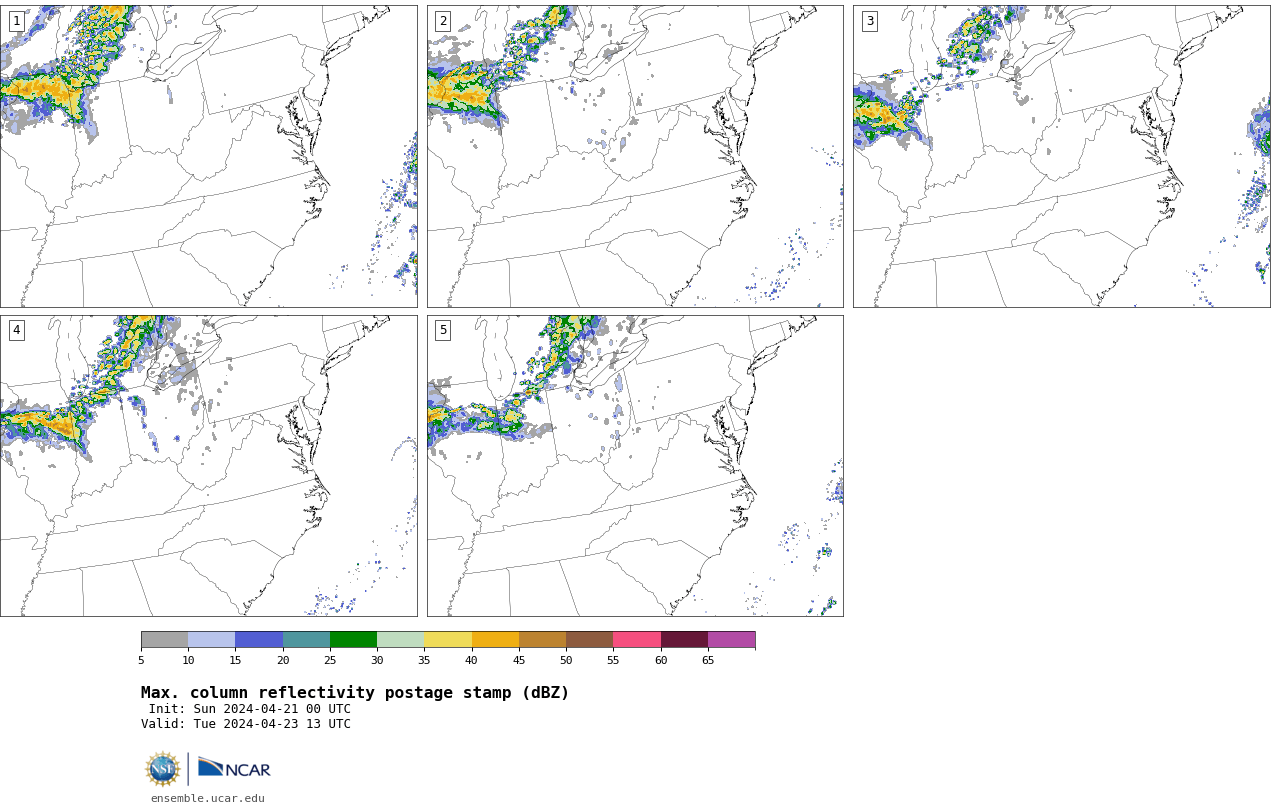The height and width of the screenshot is (809, 1280).
Task: Click the 'Max. column reflectivity postage stamp (dBZ)' title
Action: pos(355,693)
